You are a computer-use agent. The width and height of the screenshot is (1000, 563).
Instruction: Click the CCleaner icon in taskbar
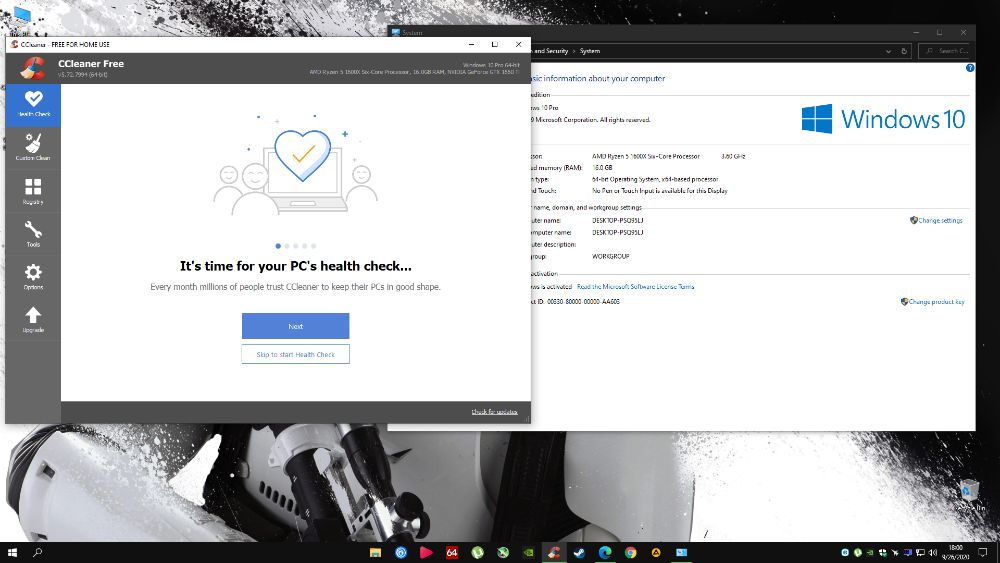pyautogui.click(x=554, y=552)
